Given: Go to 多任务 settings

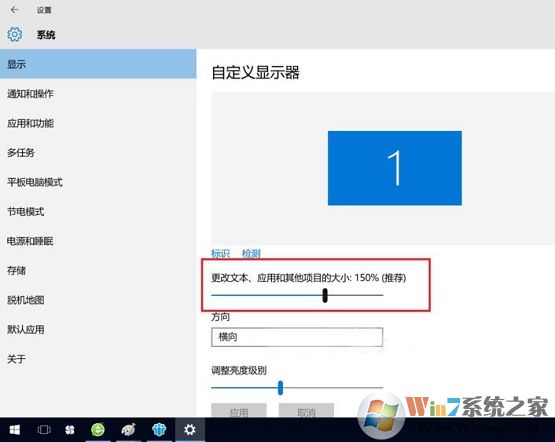Looking at the screenshot, I should pyautogui.click(x=98, y=153).
